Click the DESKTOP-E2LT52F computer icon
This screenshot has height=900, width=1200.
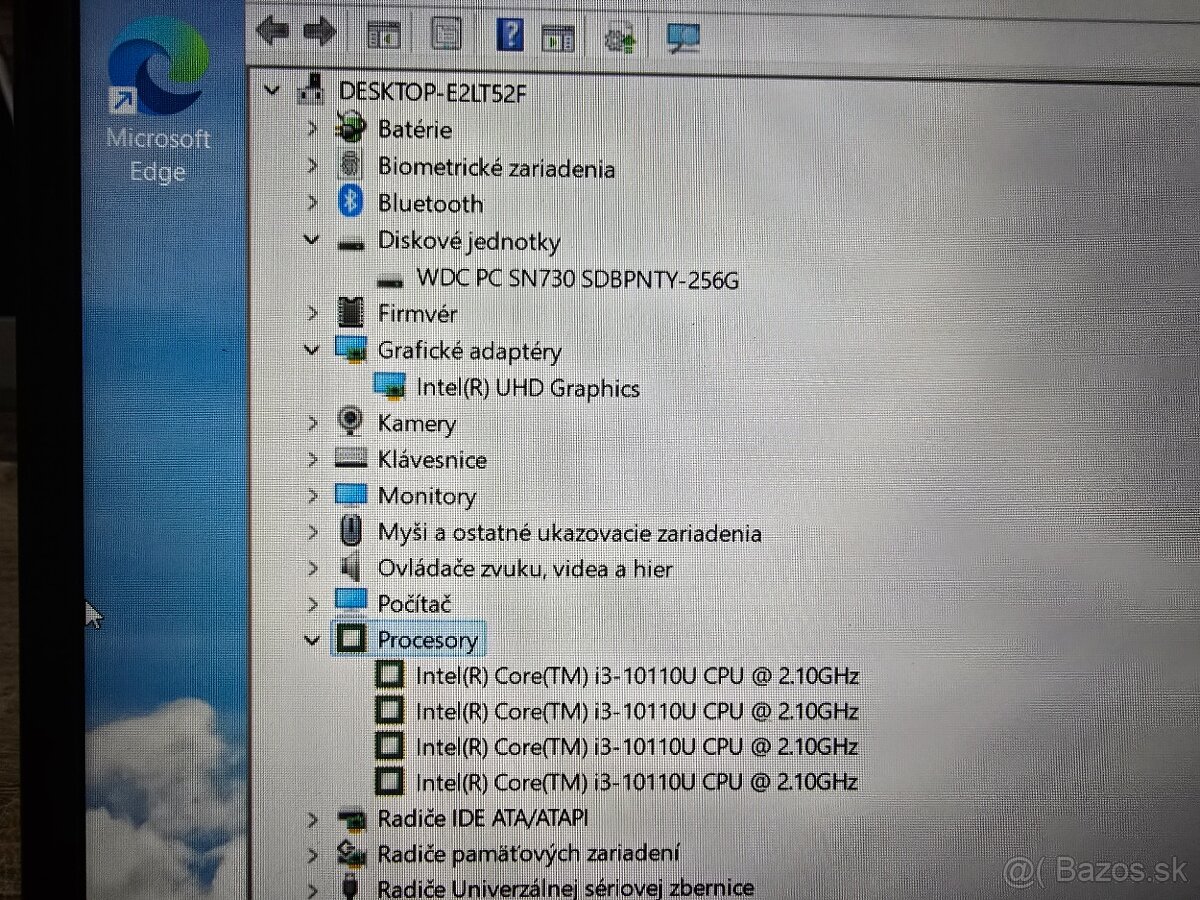point(310,88)
